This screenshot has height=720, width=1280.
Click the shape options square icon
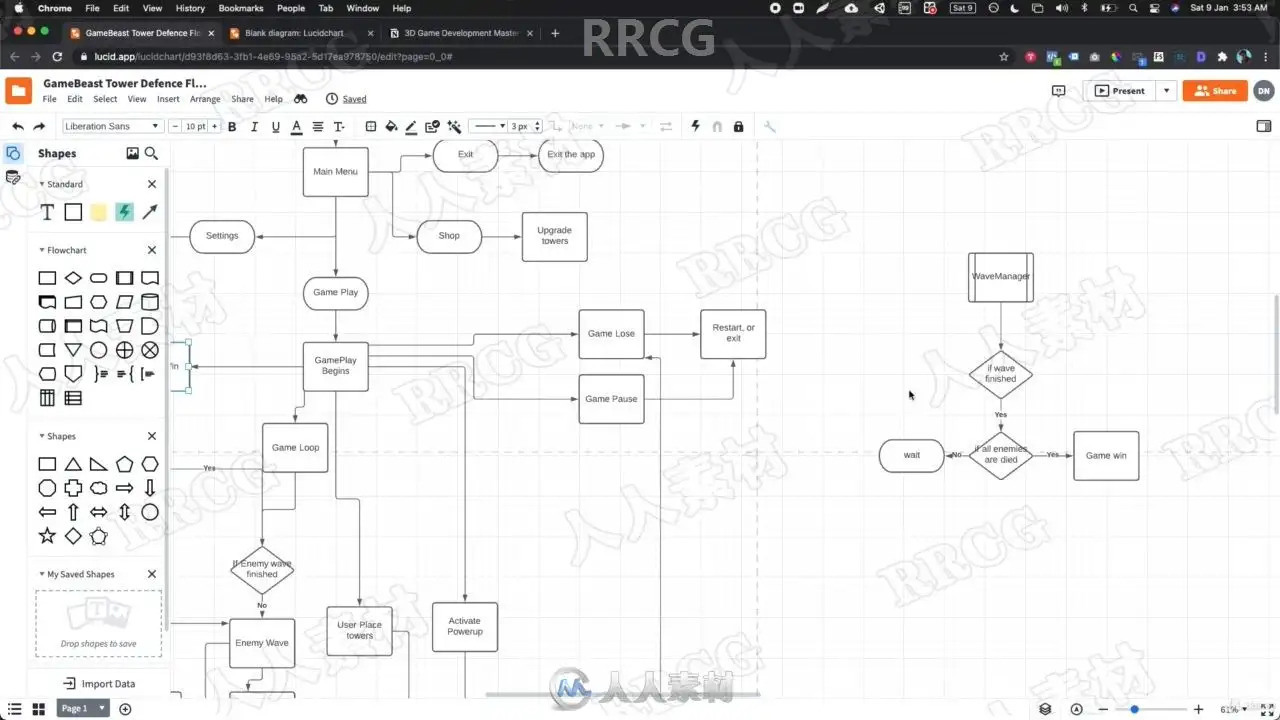pos(371,127)
